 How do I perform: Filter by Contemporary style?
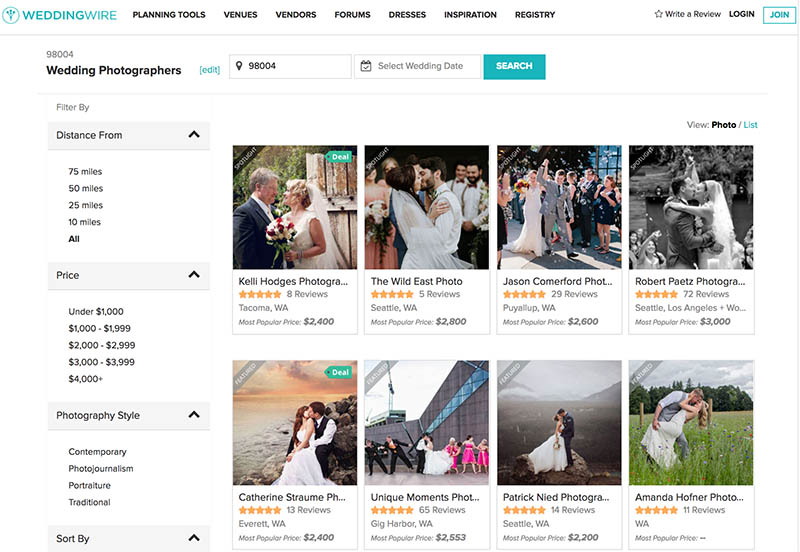(97, 451)
